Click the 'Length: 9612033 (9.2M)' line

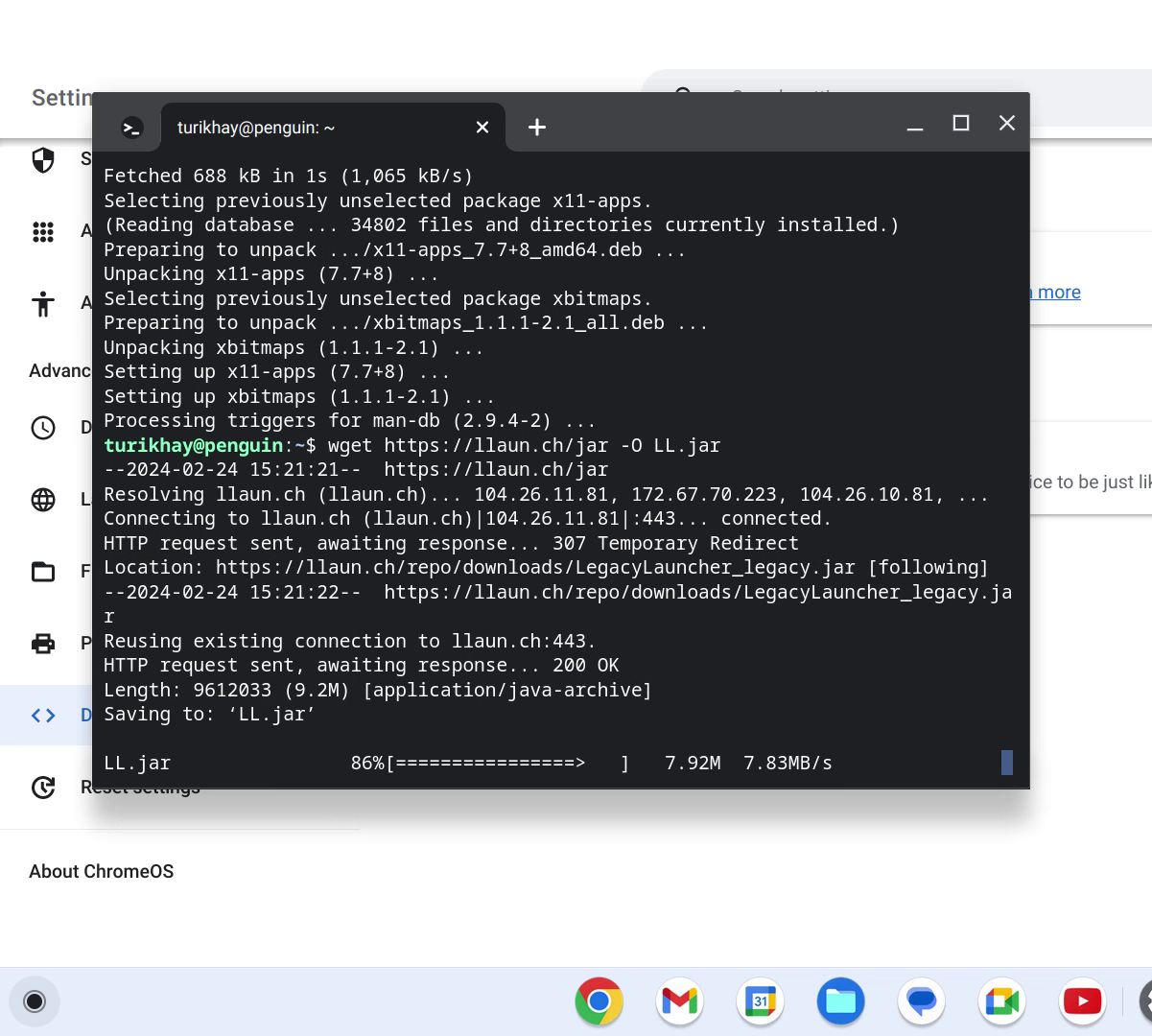[x=378, y=690]
